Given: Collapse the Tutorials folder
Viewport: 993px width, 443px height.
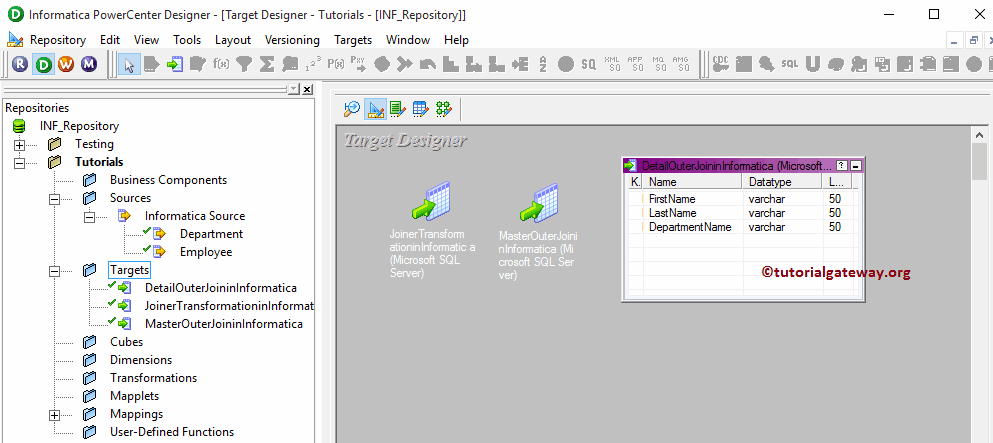Looking at the screenshot, I should 19,163.
